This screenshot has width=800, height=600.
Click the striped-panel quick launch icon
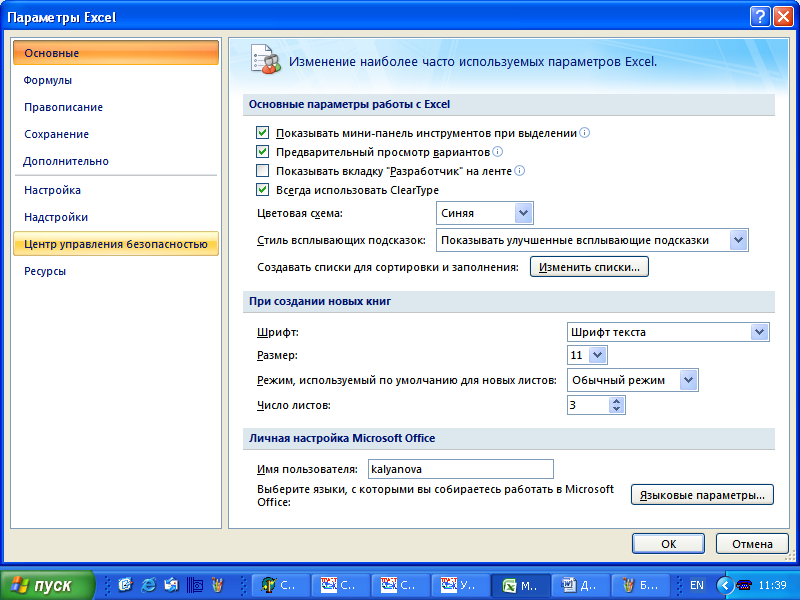[194, 585]
